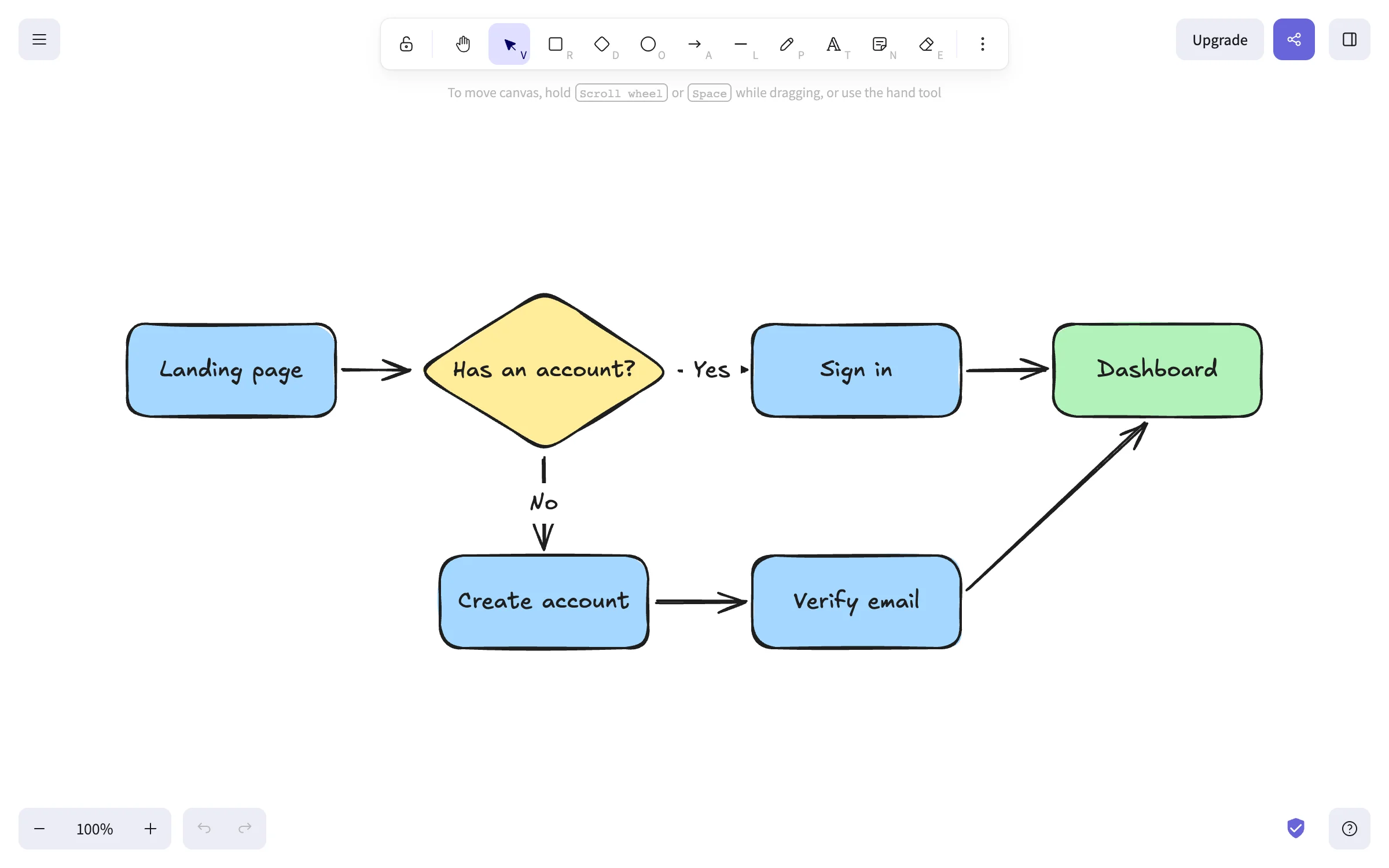Choose the Diamond shape tool
This screenshot has width=1389, height=868.
coord(602,44)
